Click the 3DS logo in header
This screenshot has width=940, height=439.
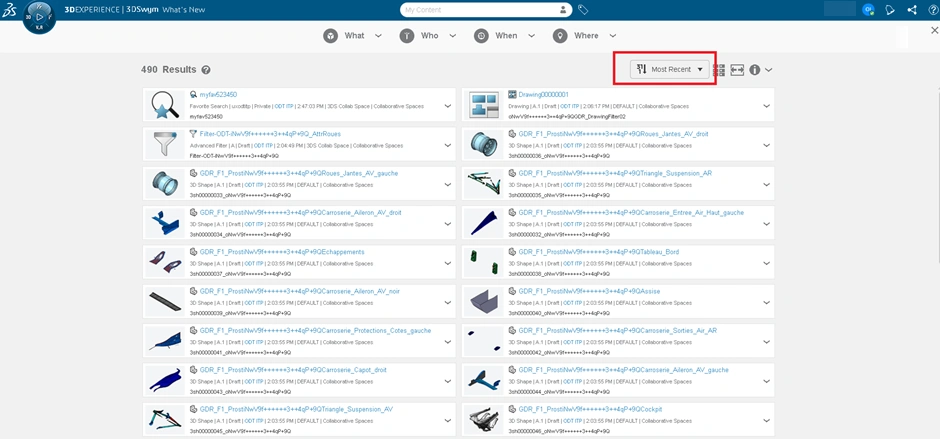point(10,10)
